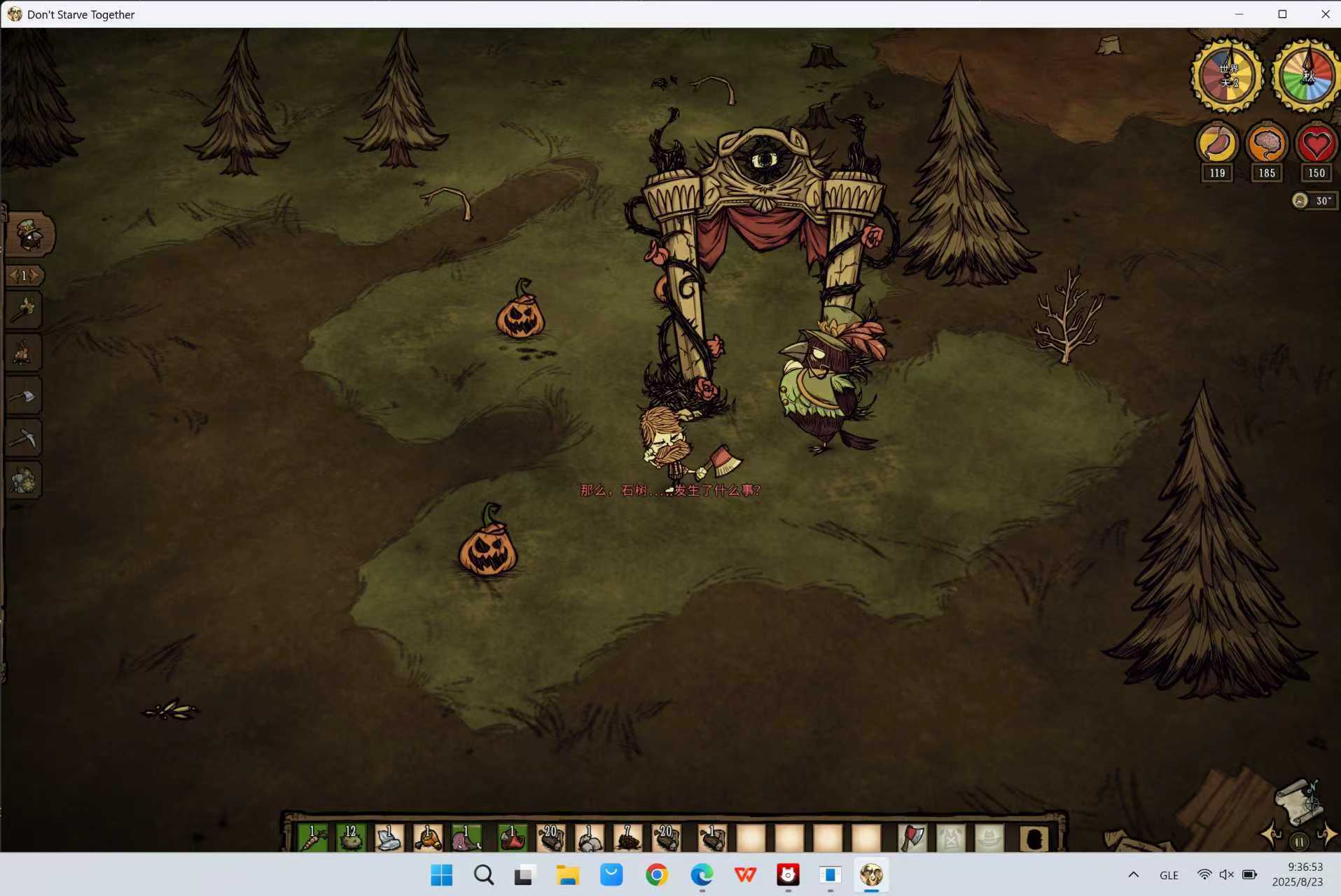The width and height of the screenshot is (1341, 896).
Task: Select 20-log stack right of pine cones
Action: [666, 837]
